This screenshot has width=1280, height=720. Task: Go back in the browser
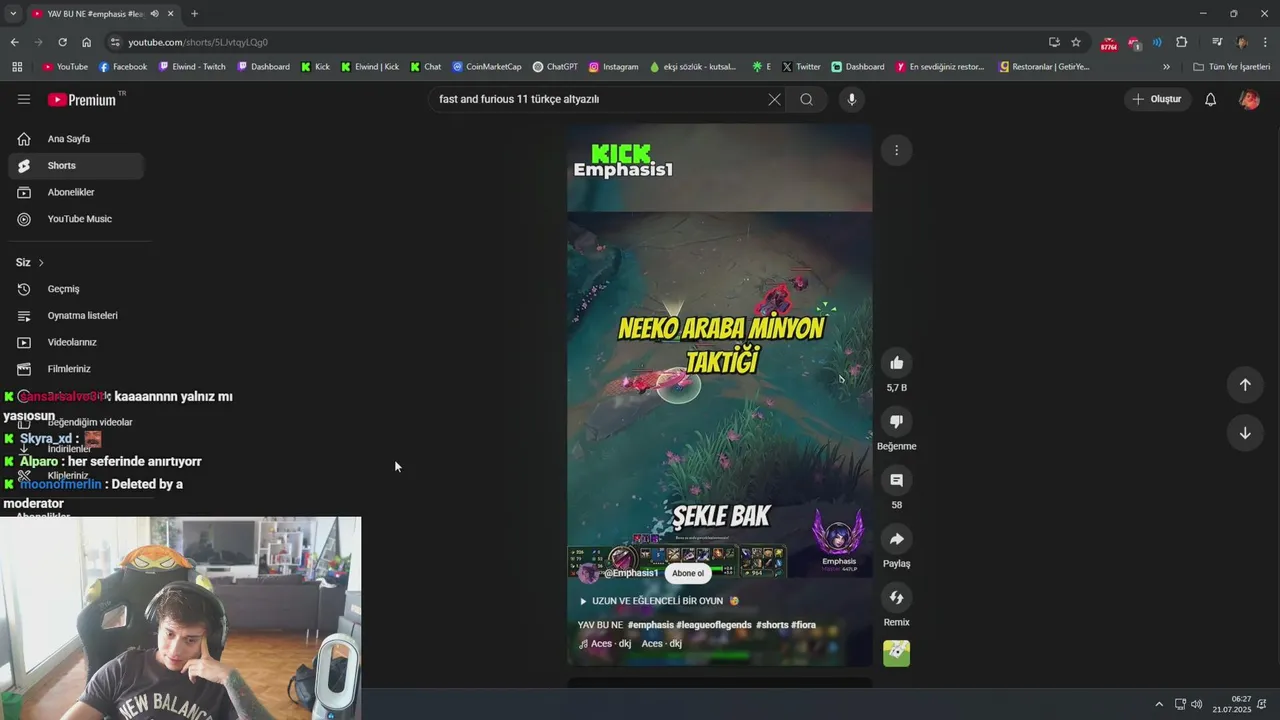tap(14, 42)
